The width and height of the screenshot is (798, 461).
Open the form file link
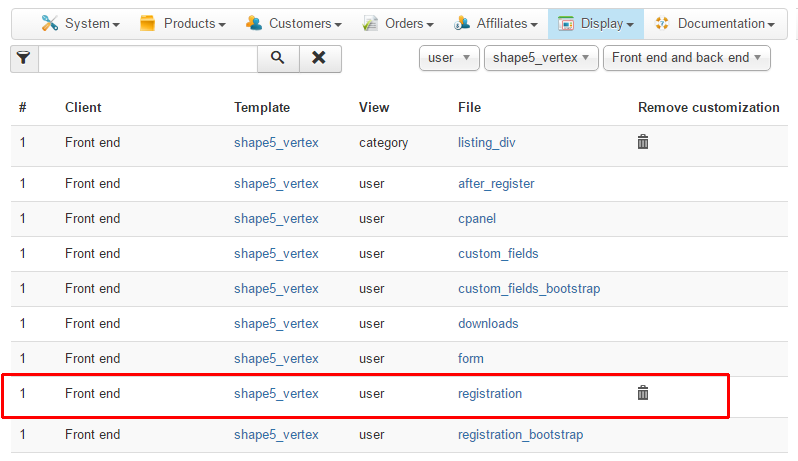471,359
